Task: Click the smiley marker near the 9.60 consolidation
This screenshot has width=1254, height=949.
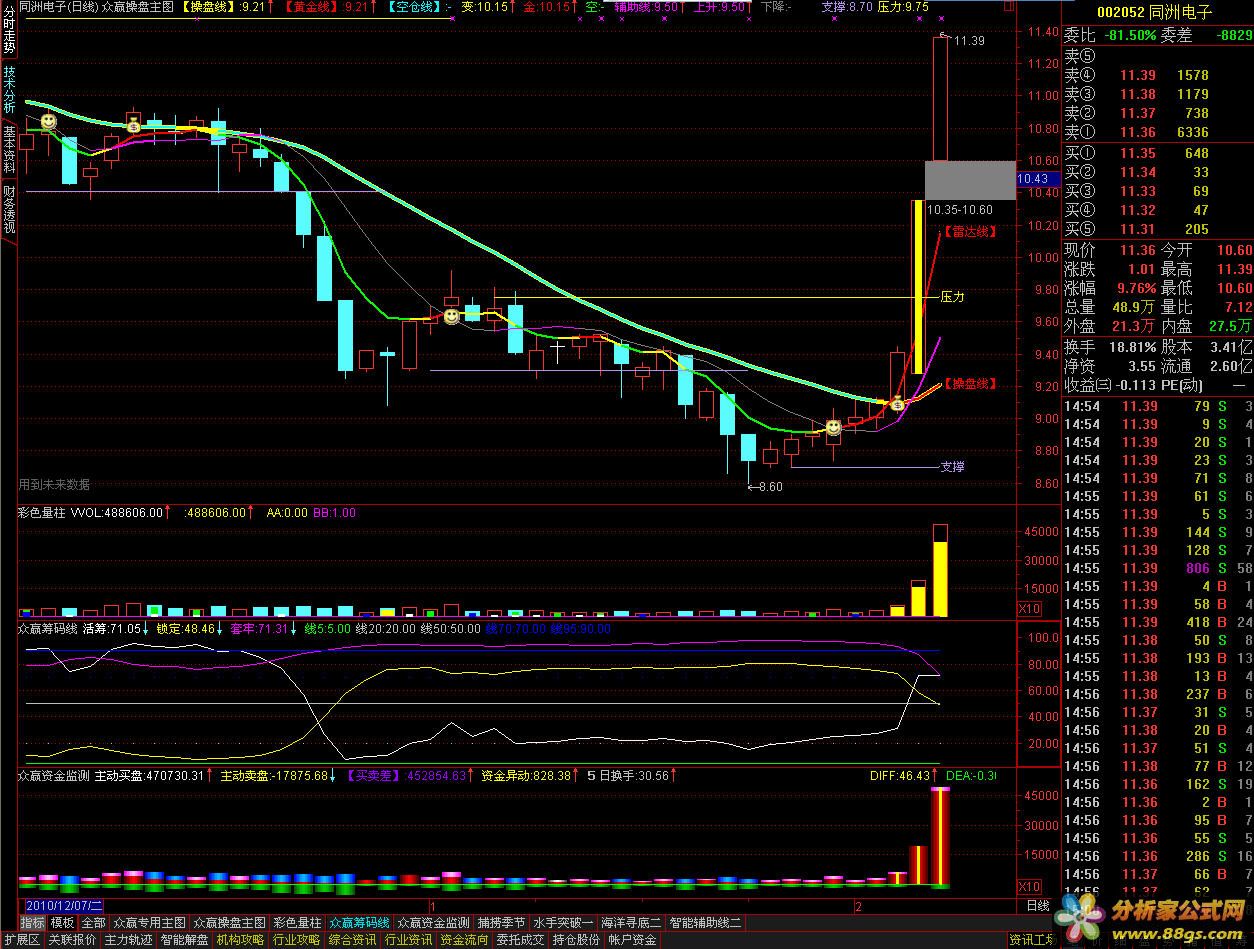Action: 452,316
